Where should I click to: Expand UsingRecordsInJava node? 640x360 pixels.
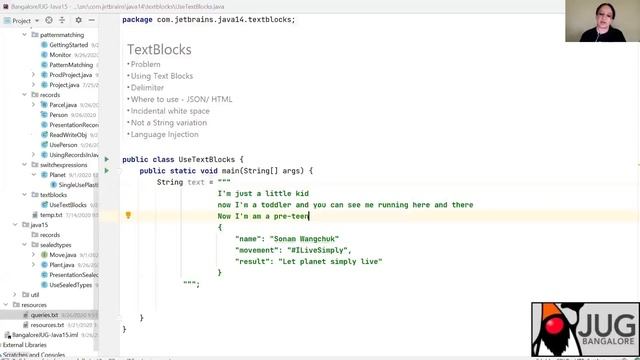pos(33,155)
